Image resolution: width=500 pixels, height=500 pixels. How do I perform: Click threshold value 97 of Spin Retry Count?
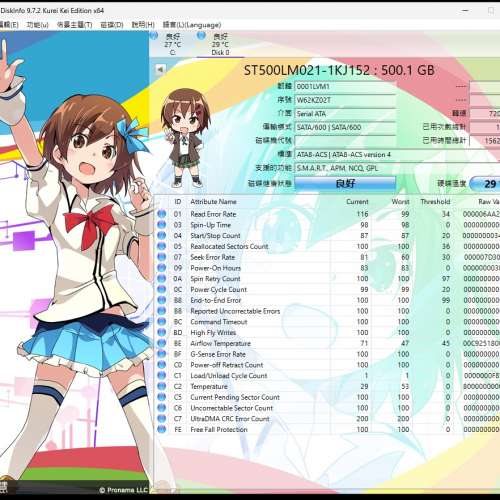[x=446, y=279]
